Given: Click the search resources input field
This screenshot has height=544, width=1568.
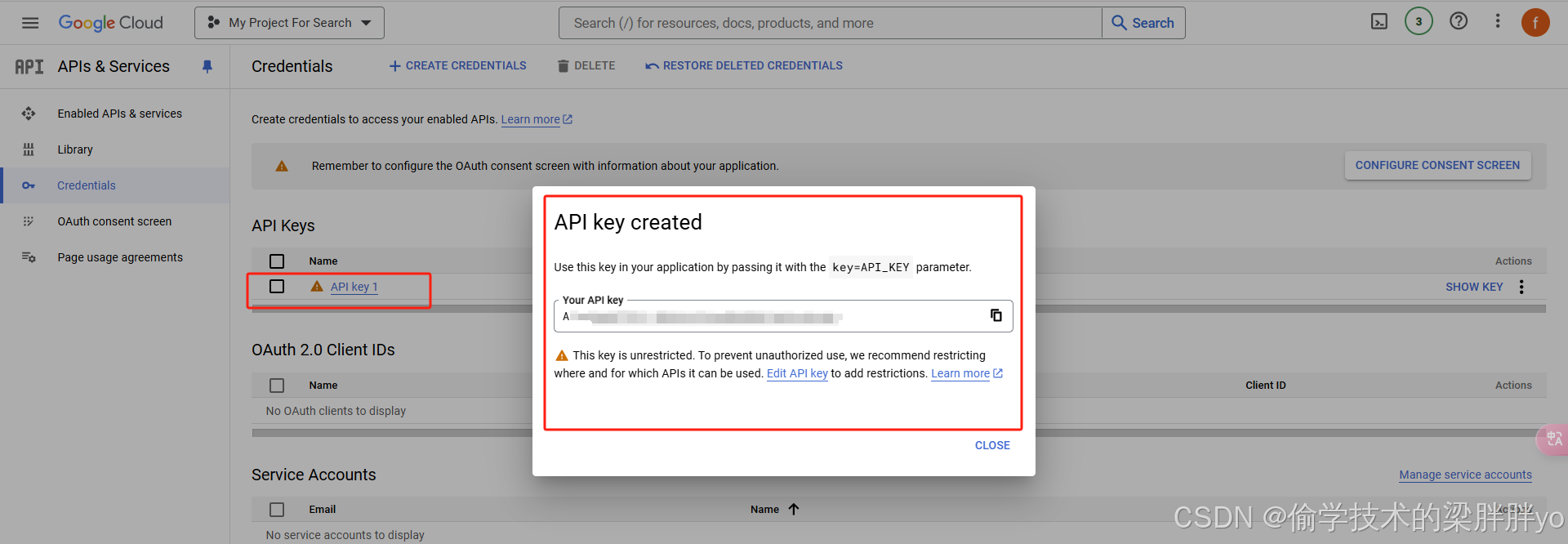Looking at the screenshot, I should click(x=830, y=23).
